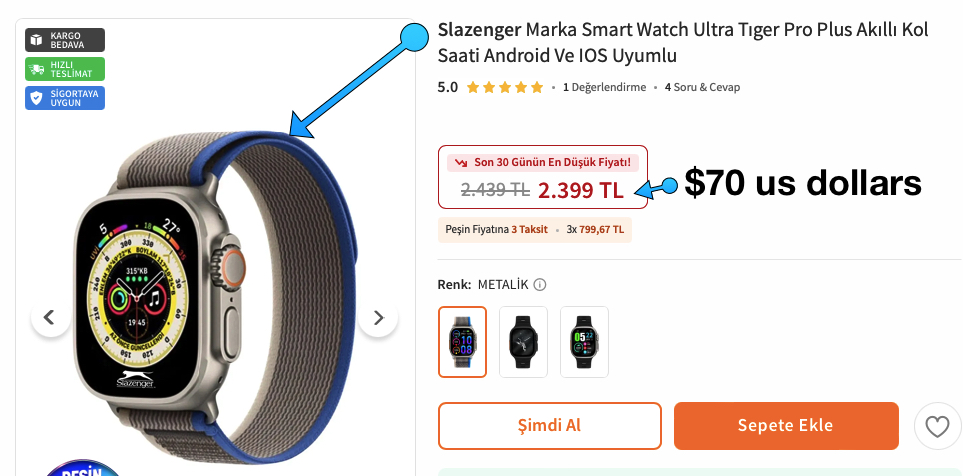Image resolution: width=963 pixels, height=476 pixels.
Task: Click the Şimdi Al button
Action: coord(550,426)
